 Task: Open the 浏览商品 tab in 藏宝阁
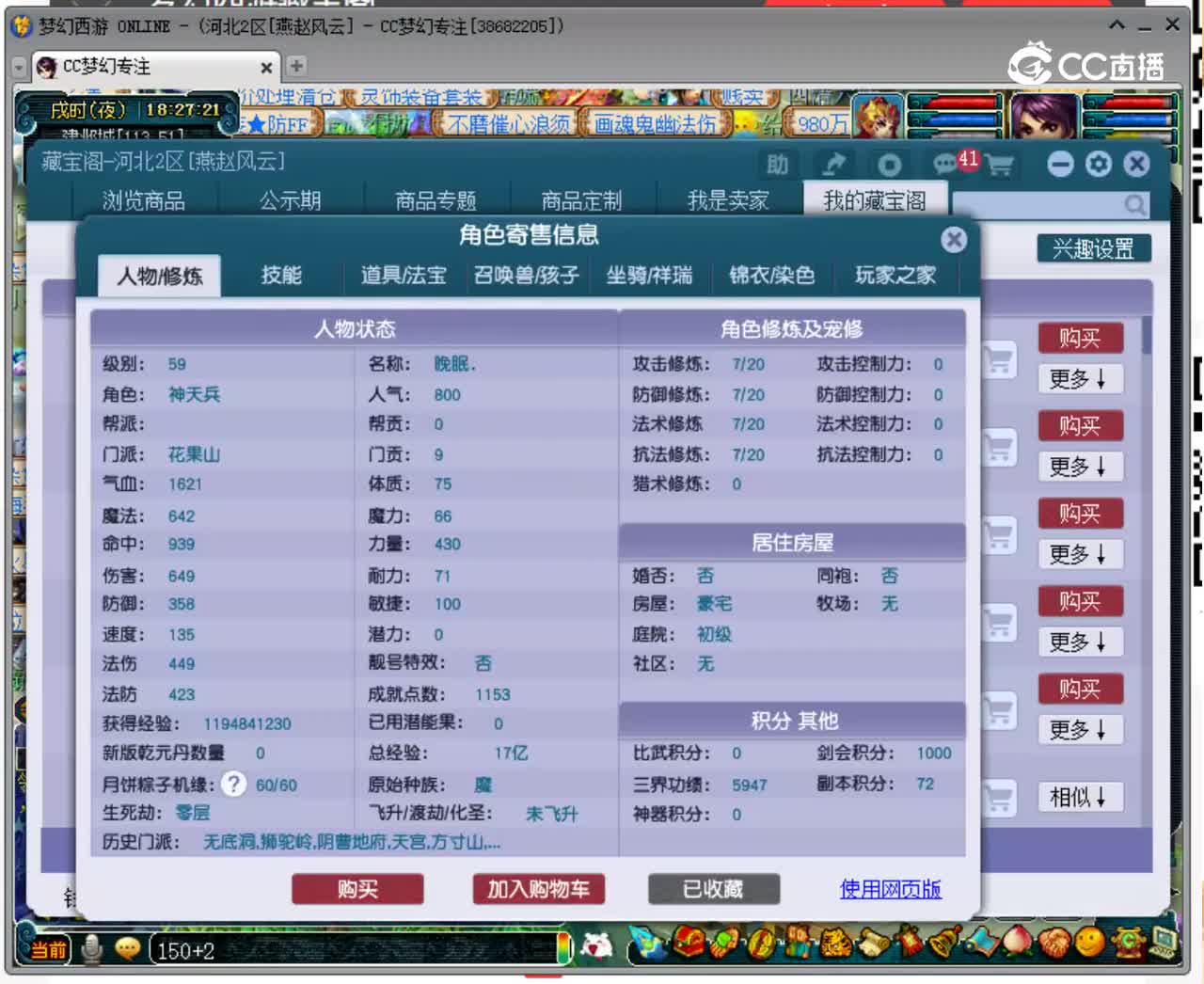tap(144, 200)
